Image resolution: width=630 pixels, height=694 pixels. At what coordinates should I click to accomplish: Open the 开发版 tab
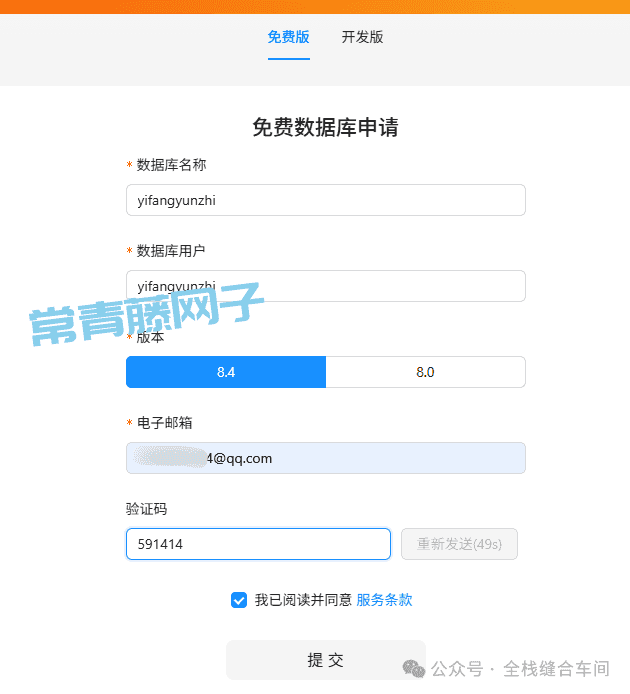362,37
